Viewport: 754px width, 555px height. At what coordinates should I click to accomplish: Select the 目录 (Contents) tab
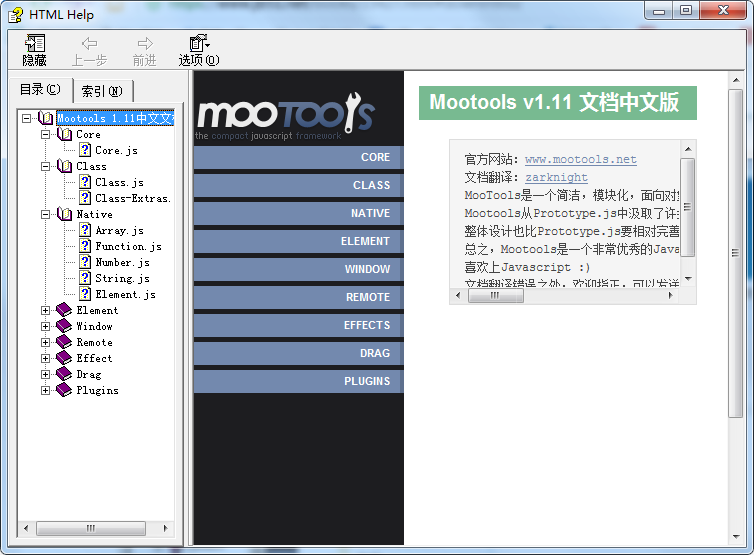pyautogui.click(x=40, y=90)
